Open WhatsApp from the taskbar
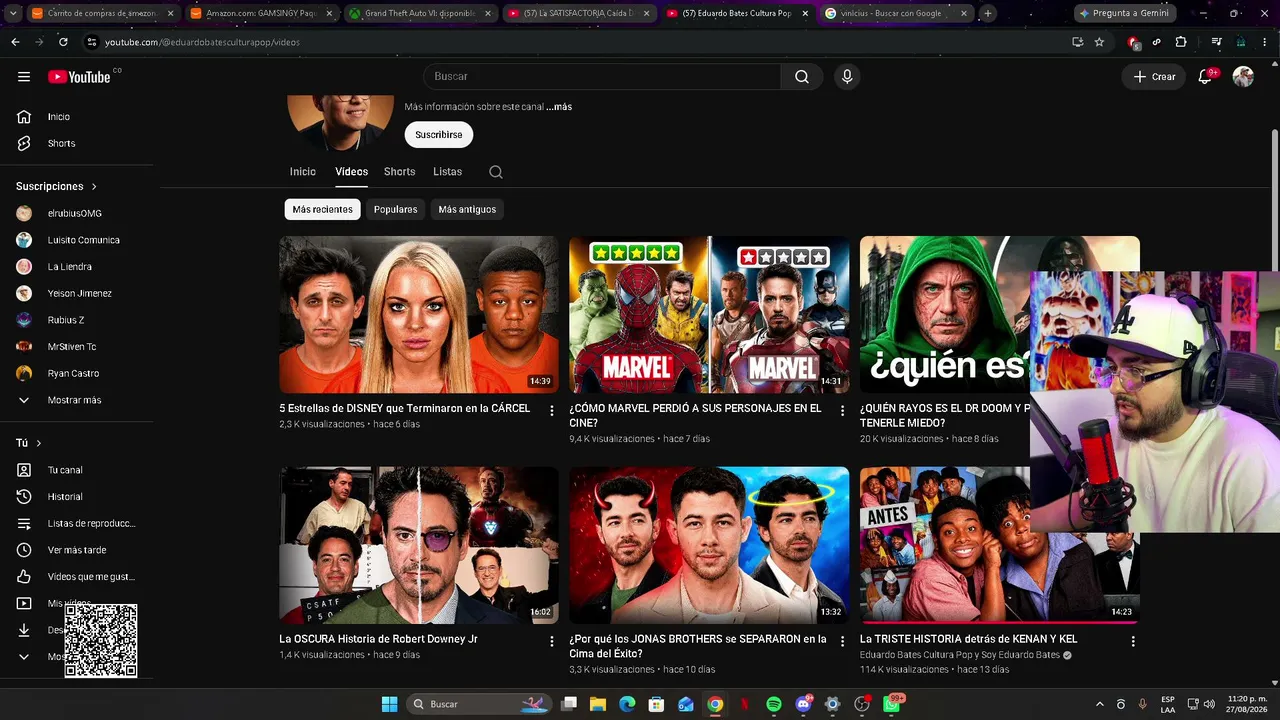The width and height of the screenshot is (1280, 720). [891, 704]
